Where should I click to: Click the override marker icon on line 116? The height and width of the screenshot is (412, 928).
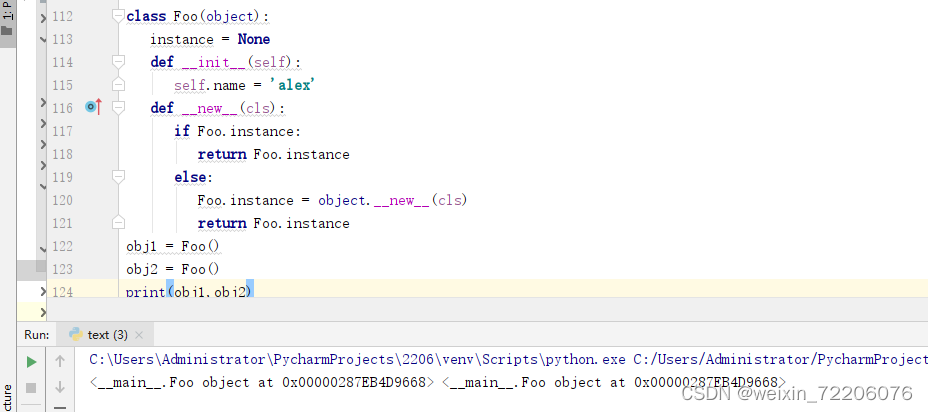94,107
